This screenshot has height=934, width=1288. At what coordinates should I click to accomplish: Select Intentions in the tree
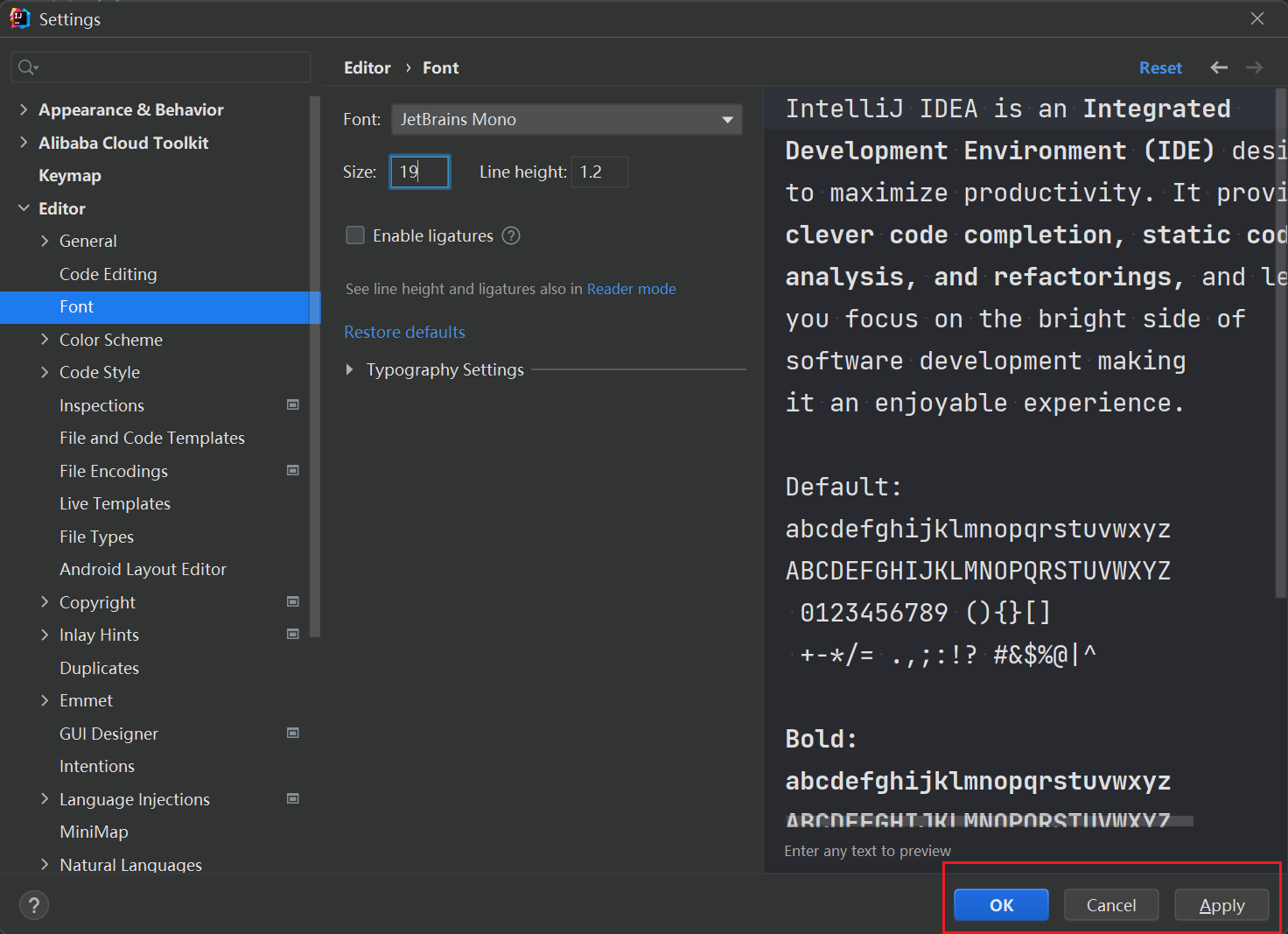[x=97, y=766]
